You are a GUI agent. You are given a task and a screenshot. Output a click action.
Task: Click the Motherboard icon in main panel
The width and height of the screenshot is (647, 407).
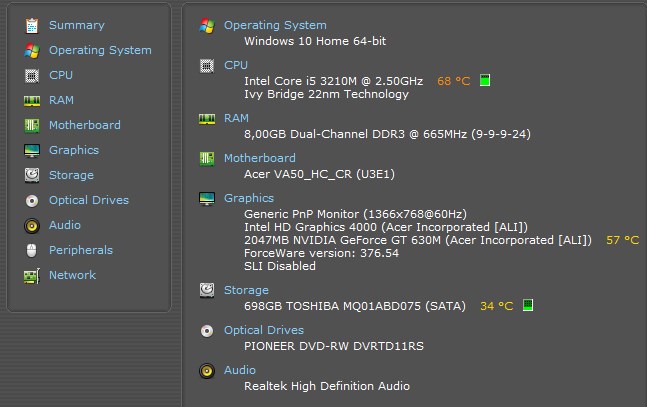point(207,159)
